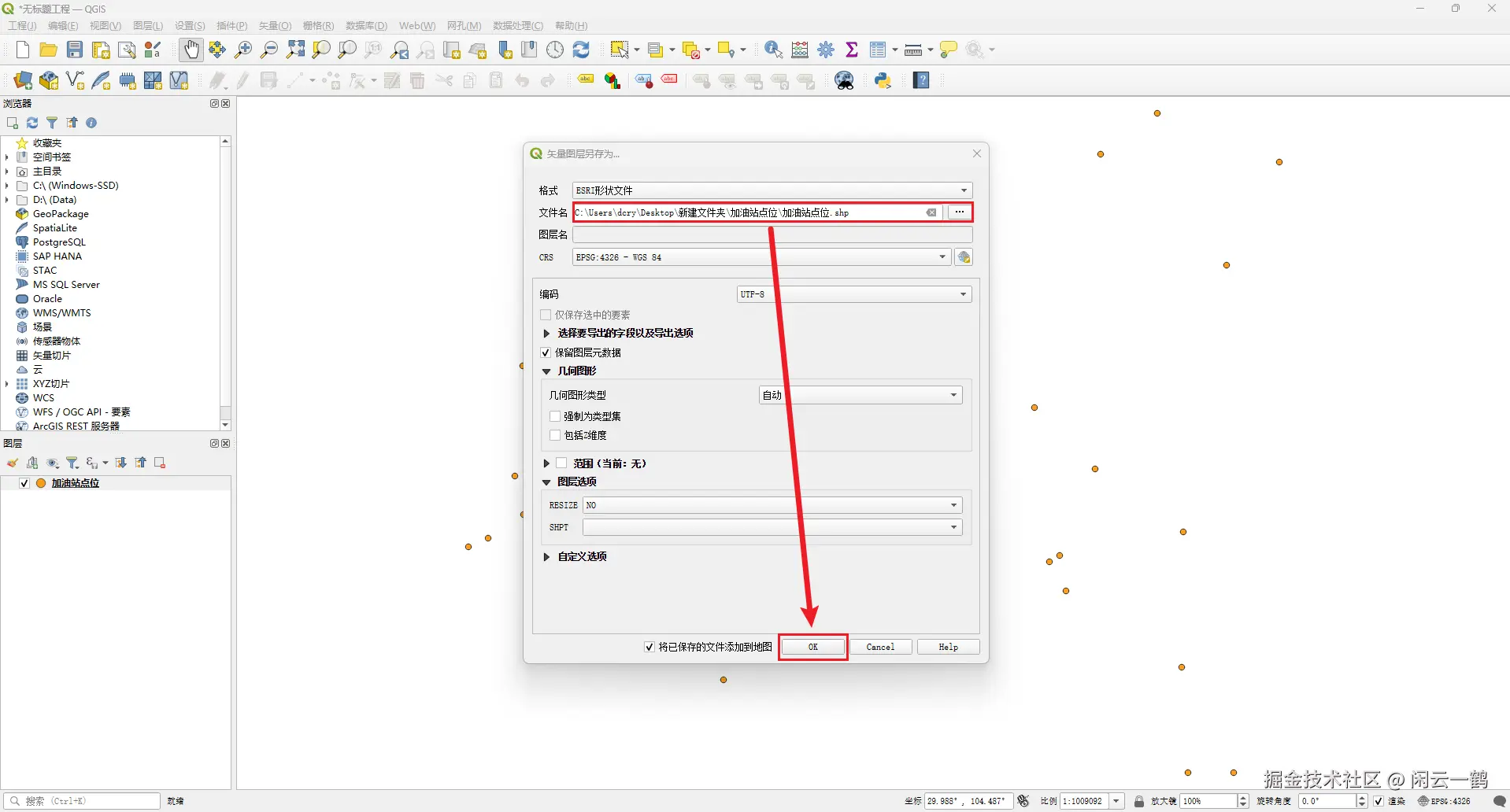Remove layer icon in Layers panel
Screen dimensions: 1510x812
[160, 463]
